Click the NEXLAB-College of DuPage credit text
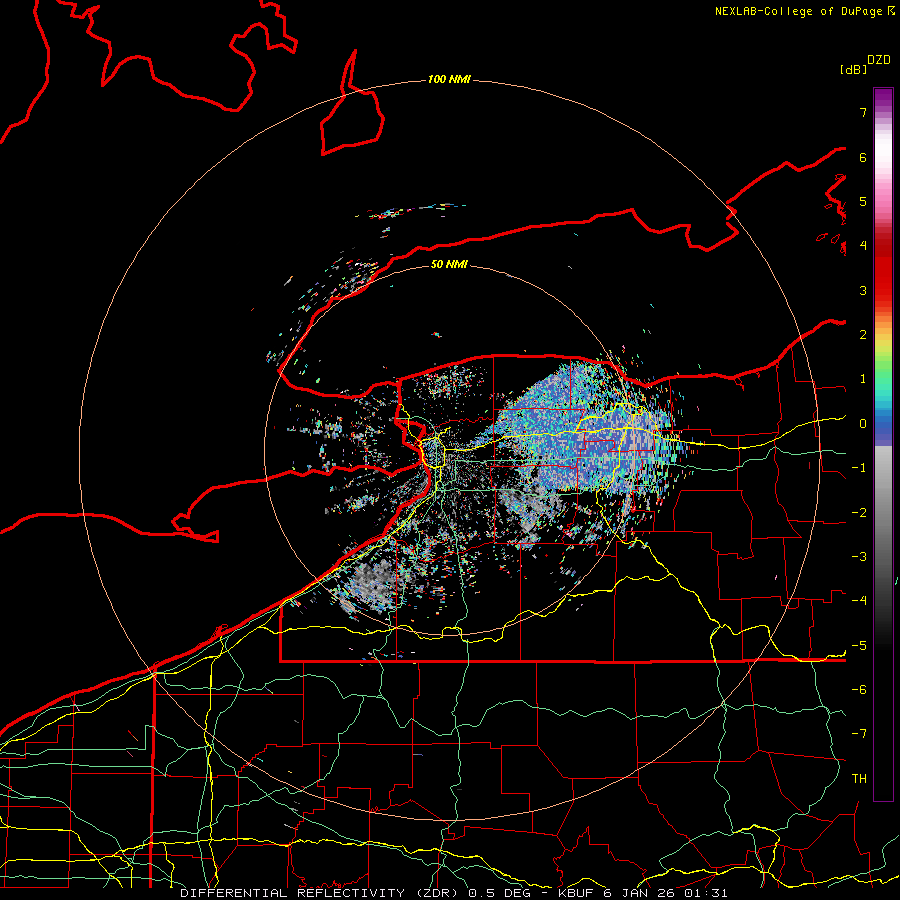 pos(798,11)
